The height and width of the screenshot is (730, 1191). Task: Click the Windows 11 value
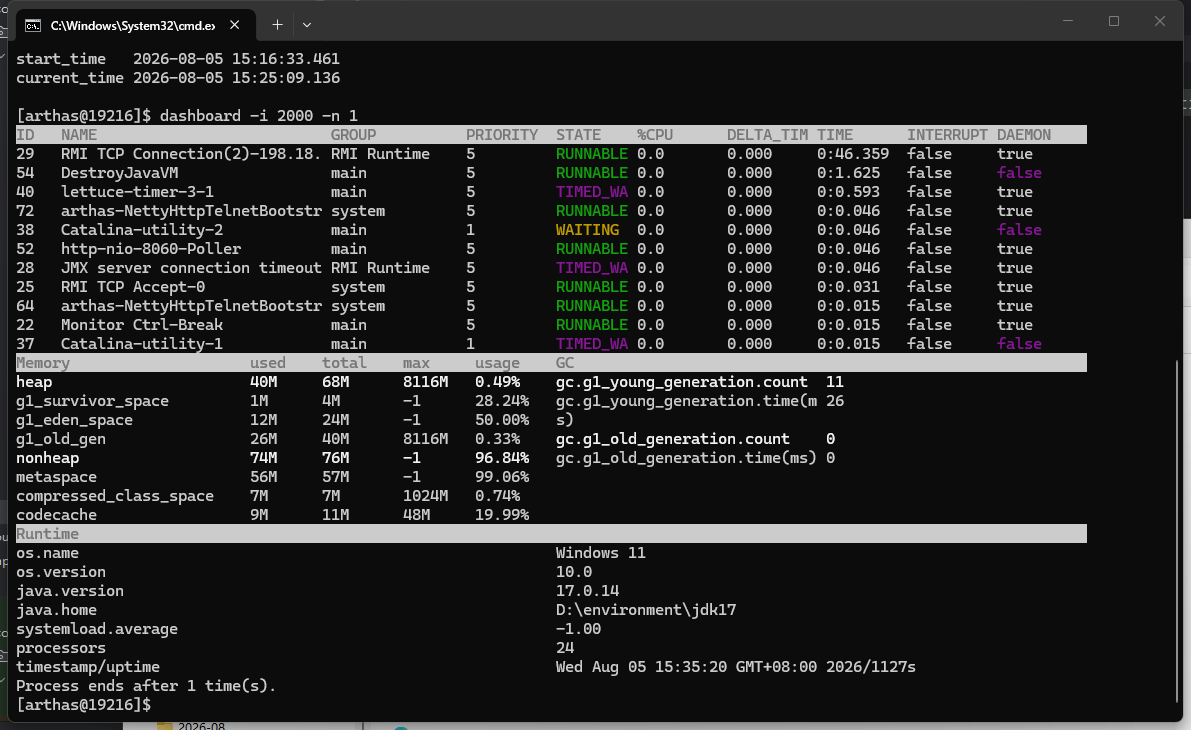(601, 552)
